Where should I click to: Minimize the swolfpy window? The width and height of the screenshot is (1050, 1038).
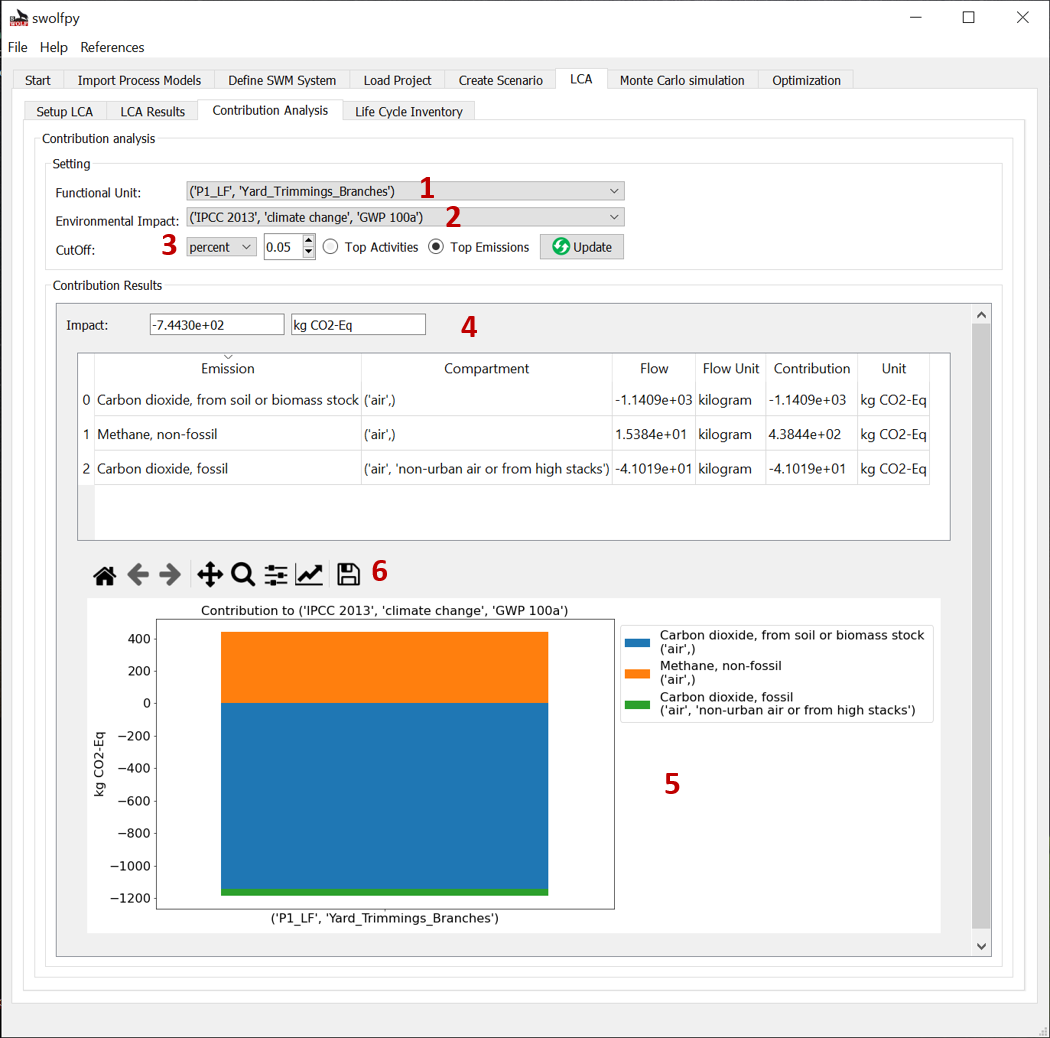[x=915, y=17]
